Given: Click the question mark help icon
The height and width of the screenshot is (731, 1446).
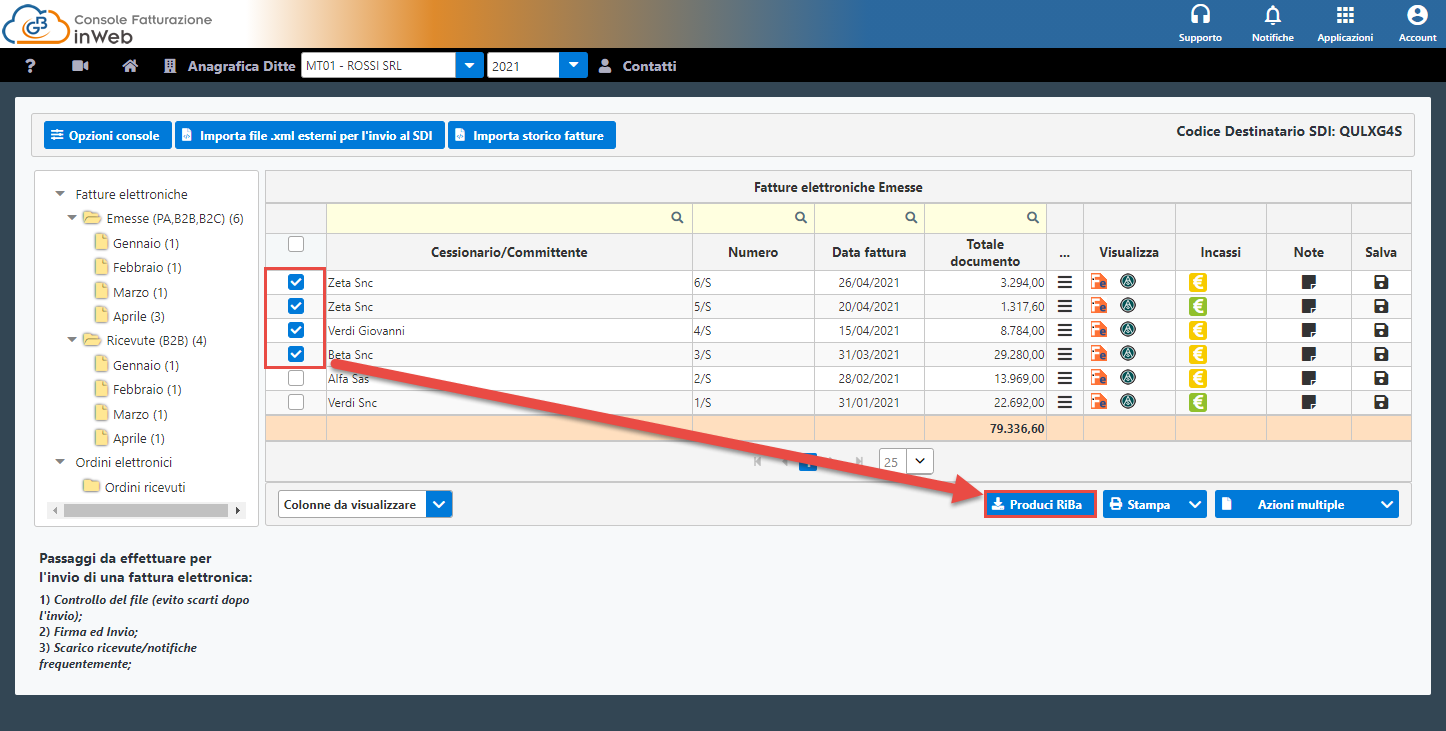Looking at the screenshot, I should coord(30,66).
